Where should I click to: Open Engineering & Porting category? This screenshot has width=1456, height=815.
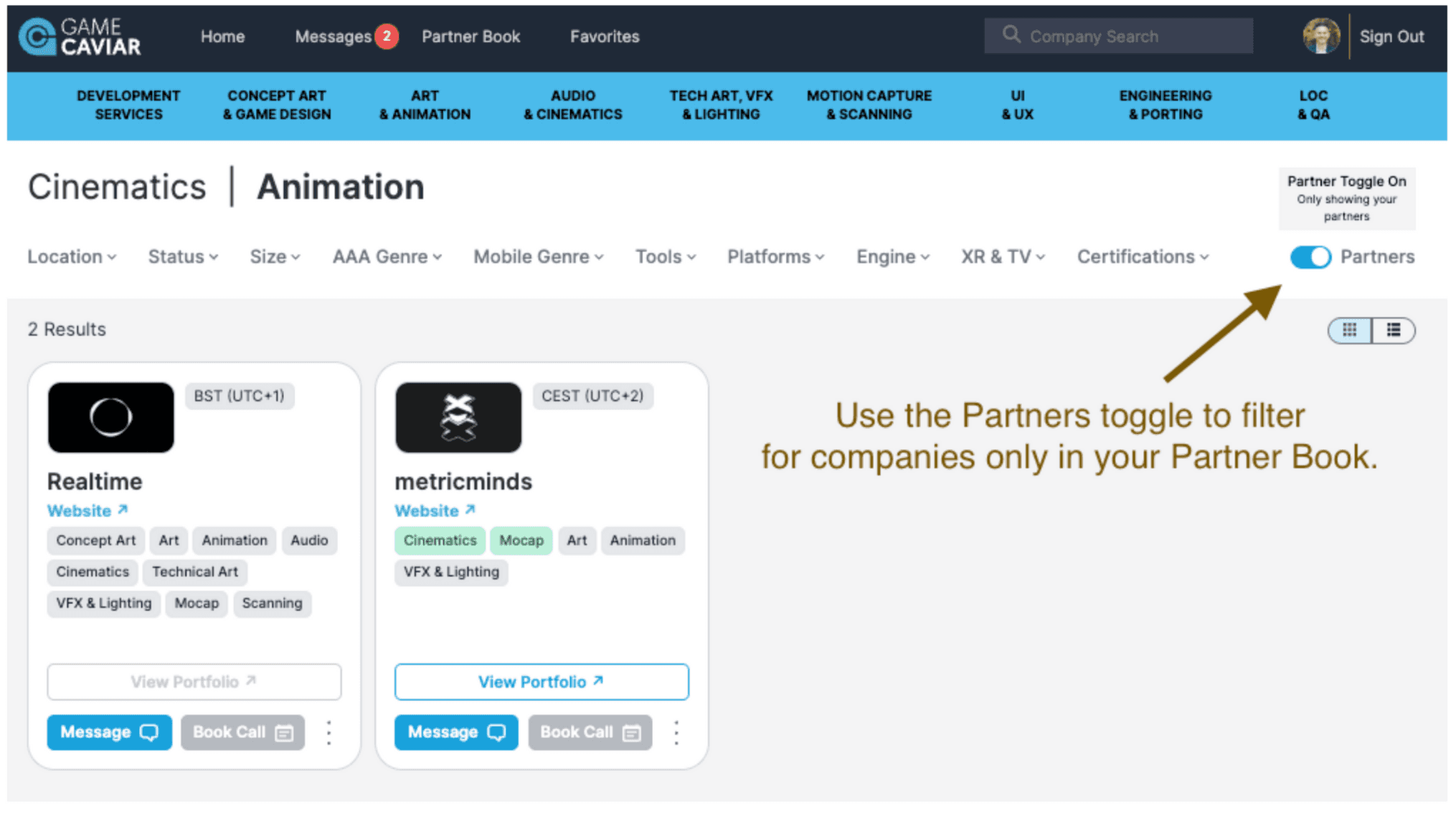coord(1166,105)
